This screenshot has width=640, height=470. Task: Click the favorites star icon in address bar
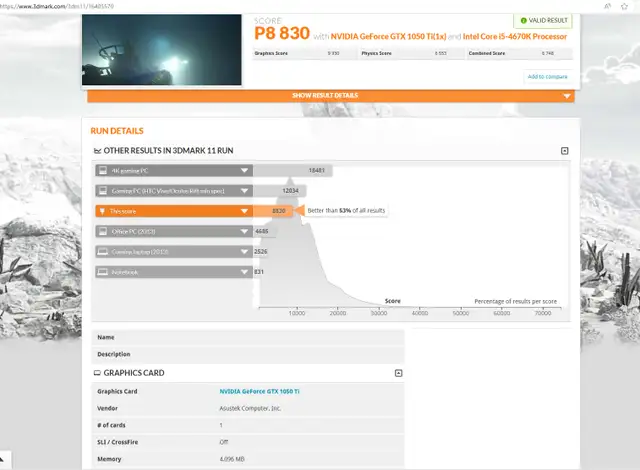(624, 6)
